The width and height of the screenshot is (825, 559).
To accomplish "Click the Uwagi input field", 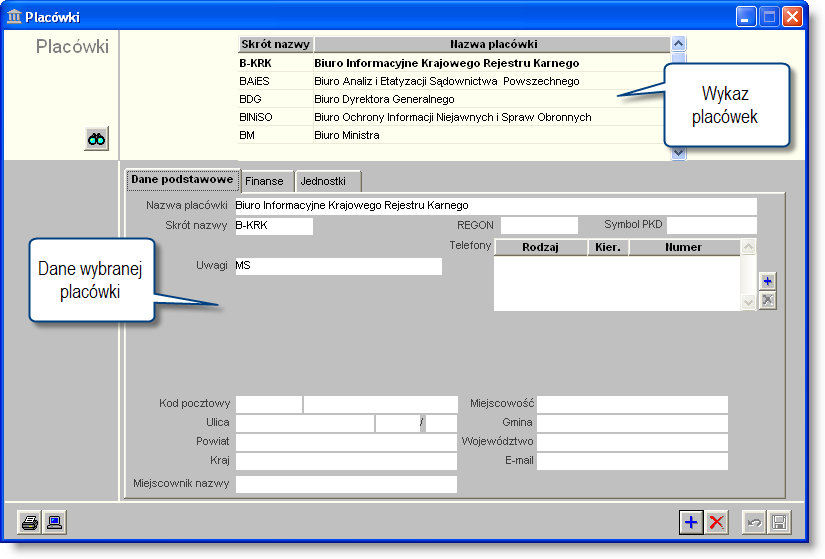I will pyautogui.click(x=338, y=266).
